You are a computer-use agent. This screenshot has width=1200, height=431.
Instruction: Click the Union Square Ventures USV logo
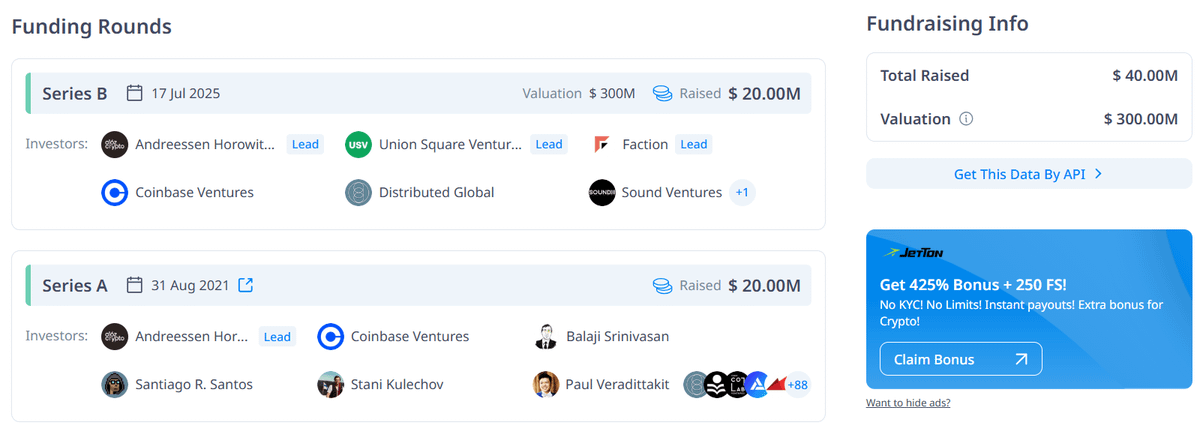pyautogui.click(x=358, y=145)
